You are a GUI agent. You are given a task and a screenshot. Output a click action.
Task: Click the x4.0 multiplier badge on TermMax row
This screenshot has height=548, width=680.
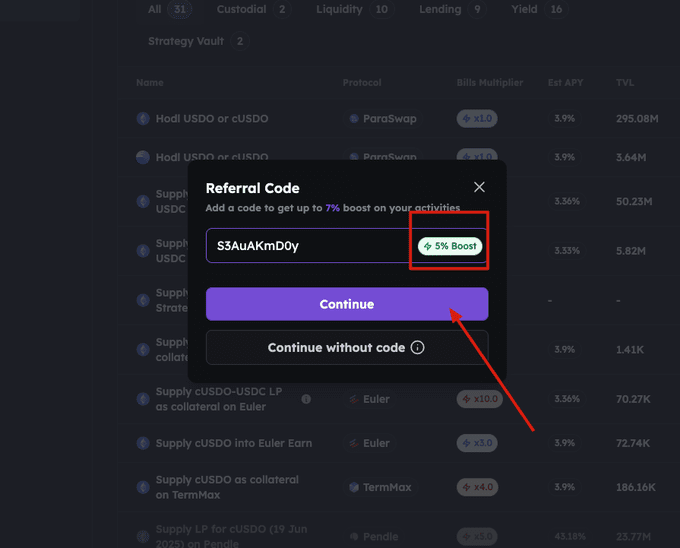(477, 487)
